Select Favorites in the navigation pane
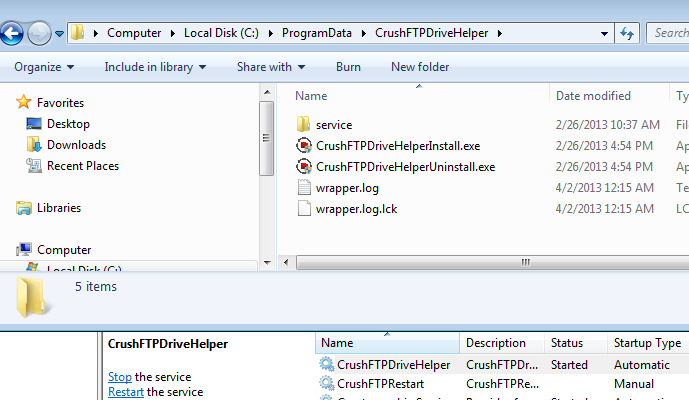This screenshot has width=689, height=400. [60, 103]
